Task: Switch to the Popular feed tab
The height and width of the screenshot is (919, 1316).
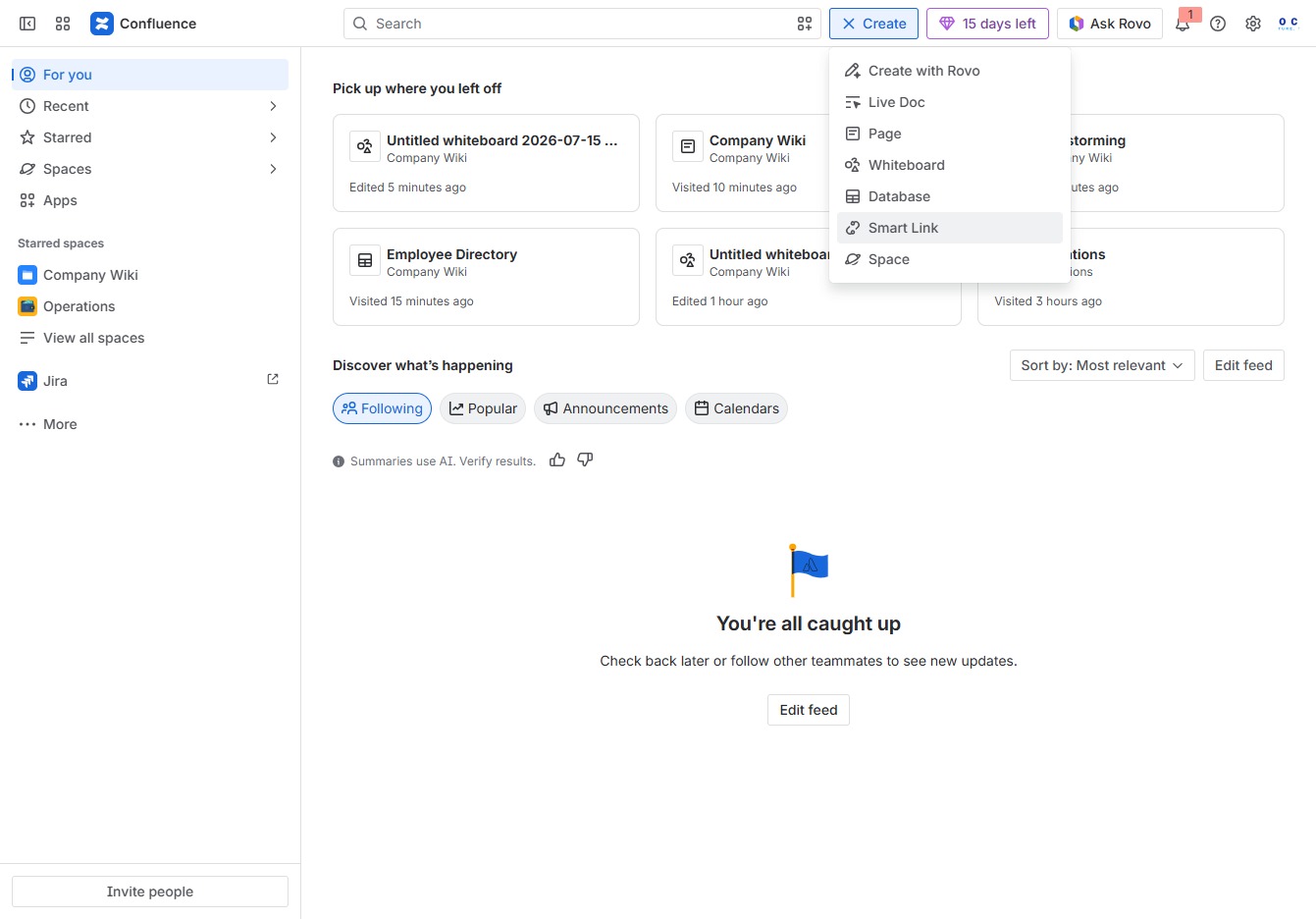Action: pyautogui.click(x=483, y=408)
